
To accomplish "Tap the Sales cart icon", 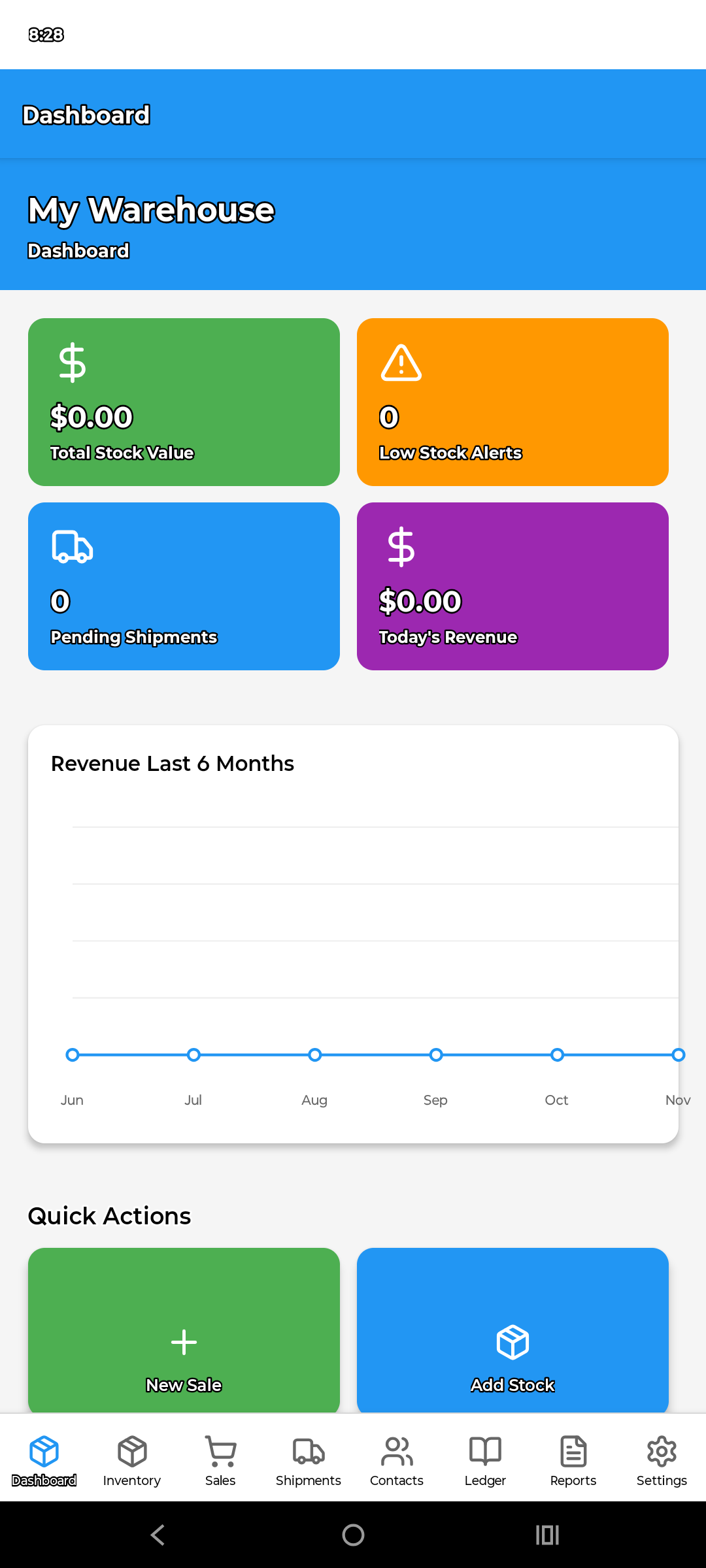I will pyautogui.click(x=220, y=1451).
